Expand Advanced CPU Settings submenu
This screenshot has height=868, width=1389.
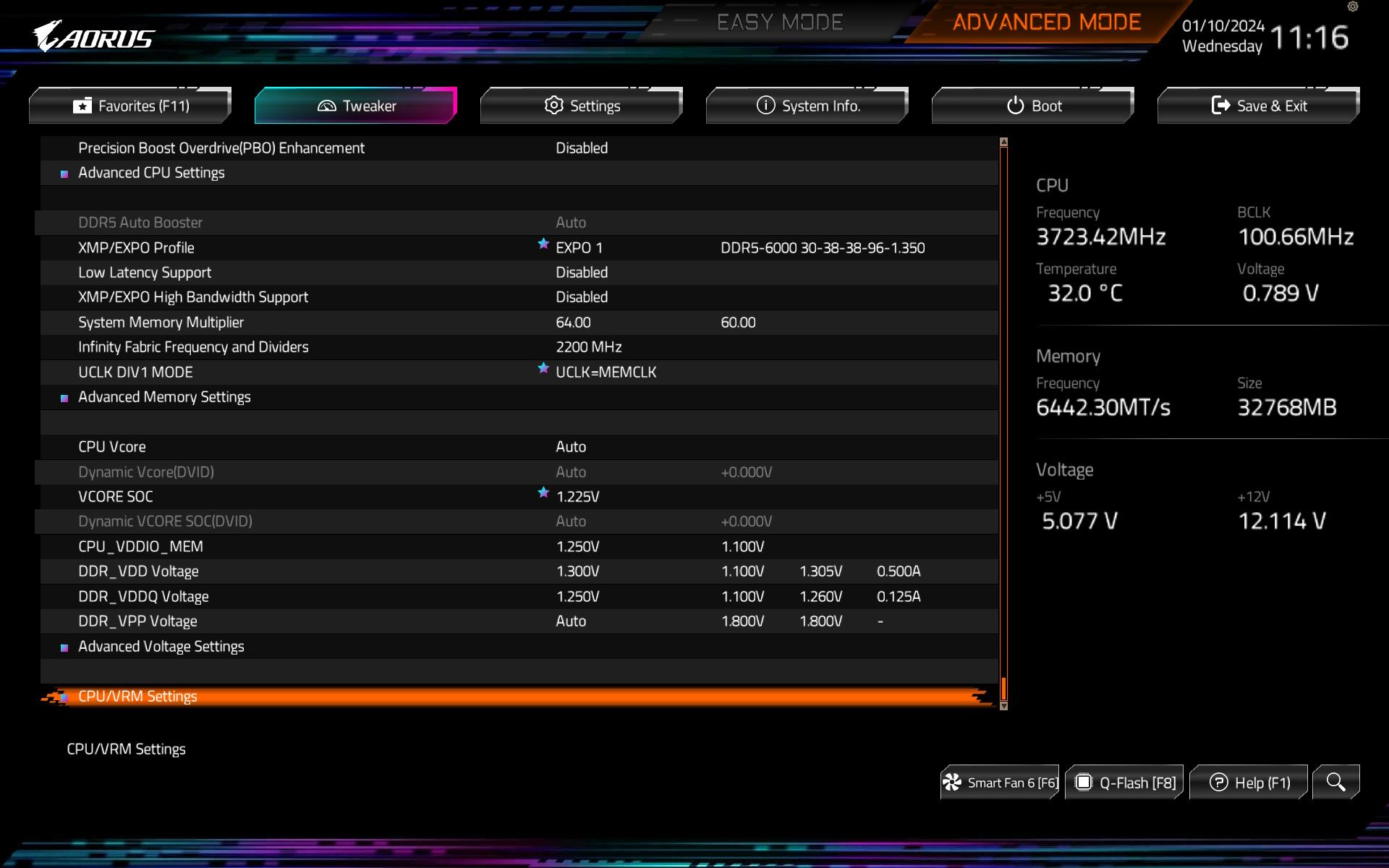coord(519,173)
